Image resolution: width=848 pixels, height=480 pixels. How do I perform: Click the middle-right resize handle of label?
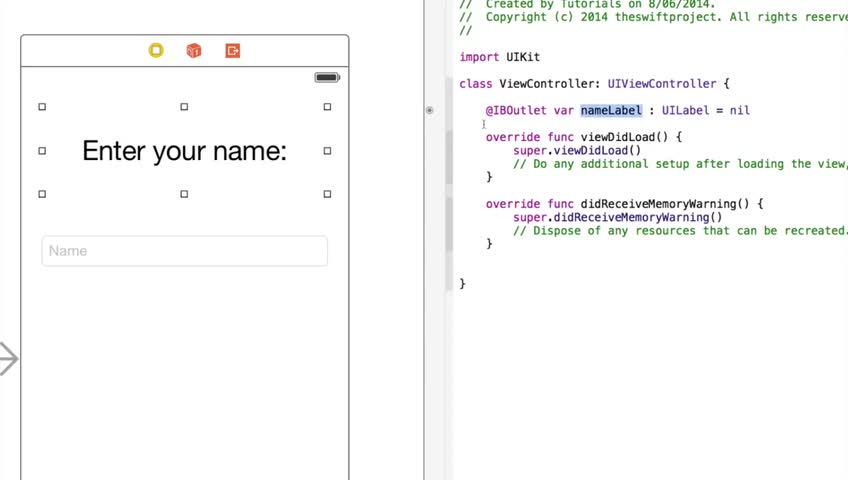click(x=327, y=151)
